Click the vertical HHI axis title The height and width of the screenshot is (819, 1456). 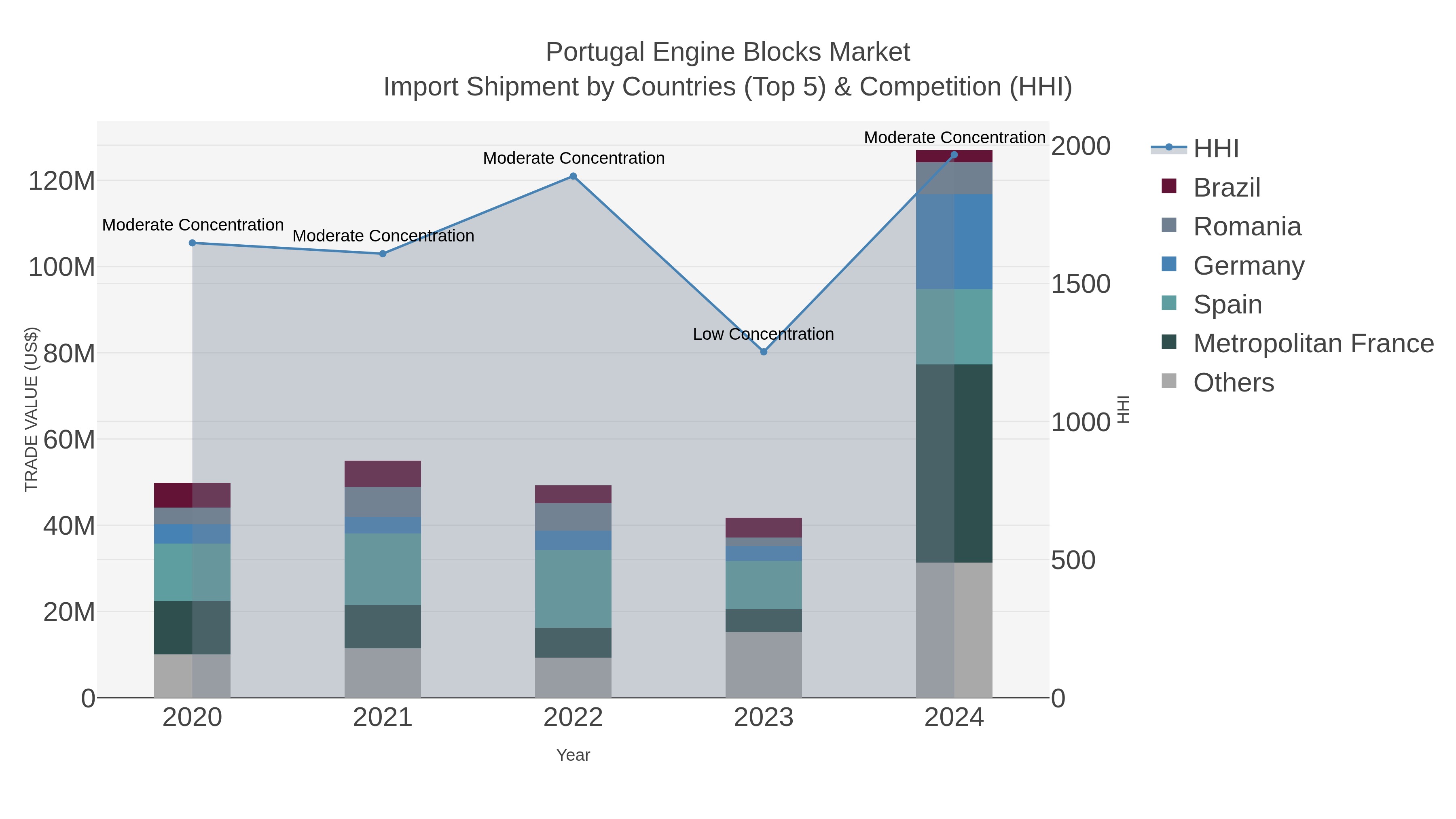pyautogui.click(x=1123, y=409)
